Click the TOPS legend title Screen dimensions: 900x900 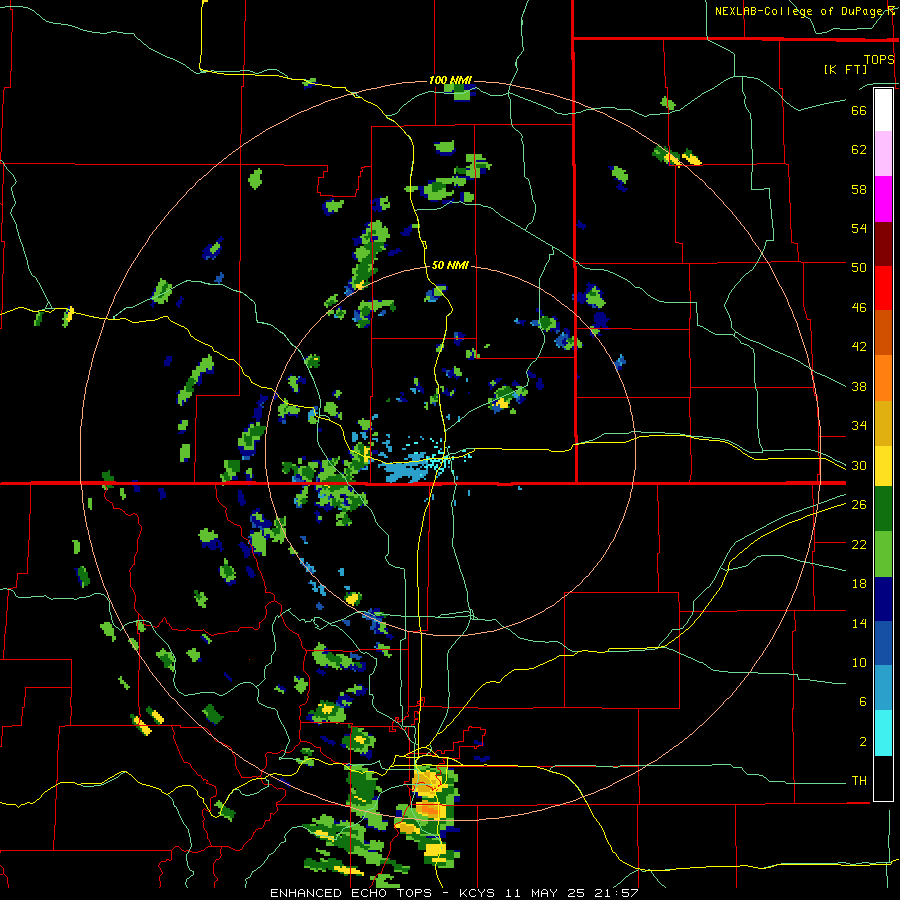[x=879, y=59]
